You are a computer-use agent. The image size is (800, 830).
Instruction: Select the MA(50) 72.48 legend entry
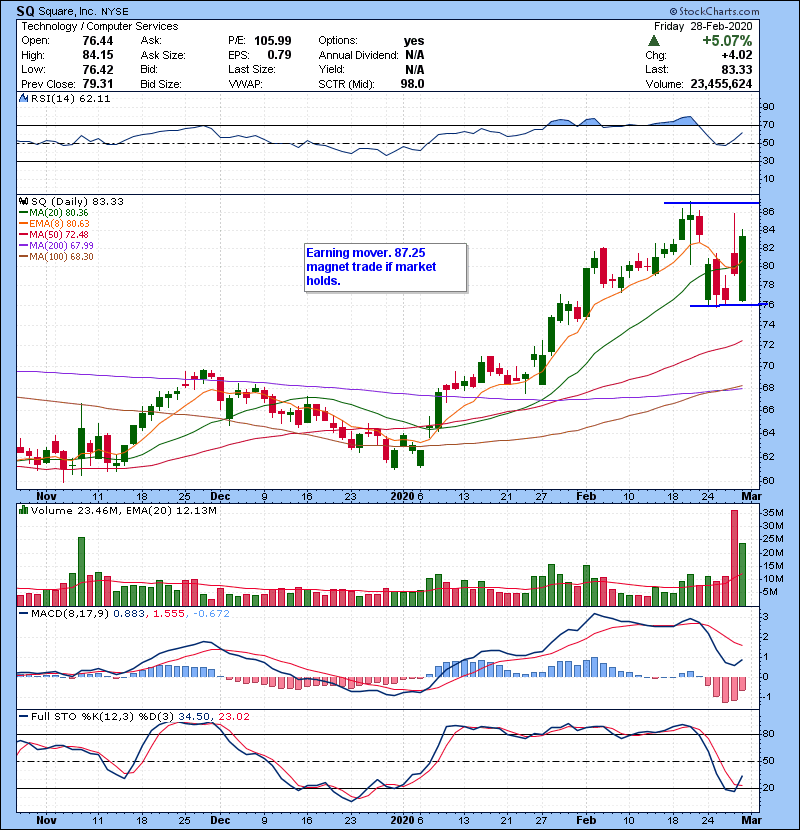point(54,235)
